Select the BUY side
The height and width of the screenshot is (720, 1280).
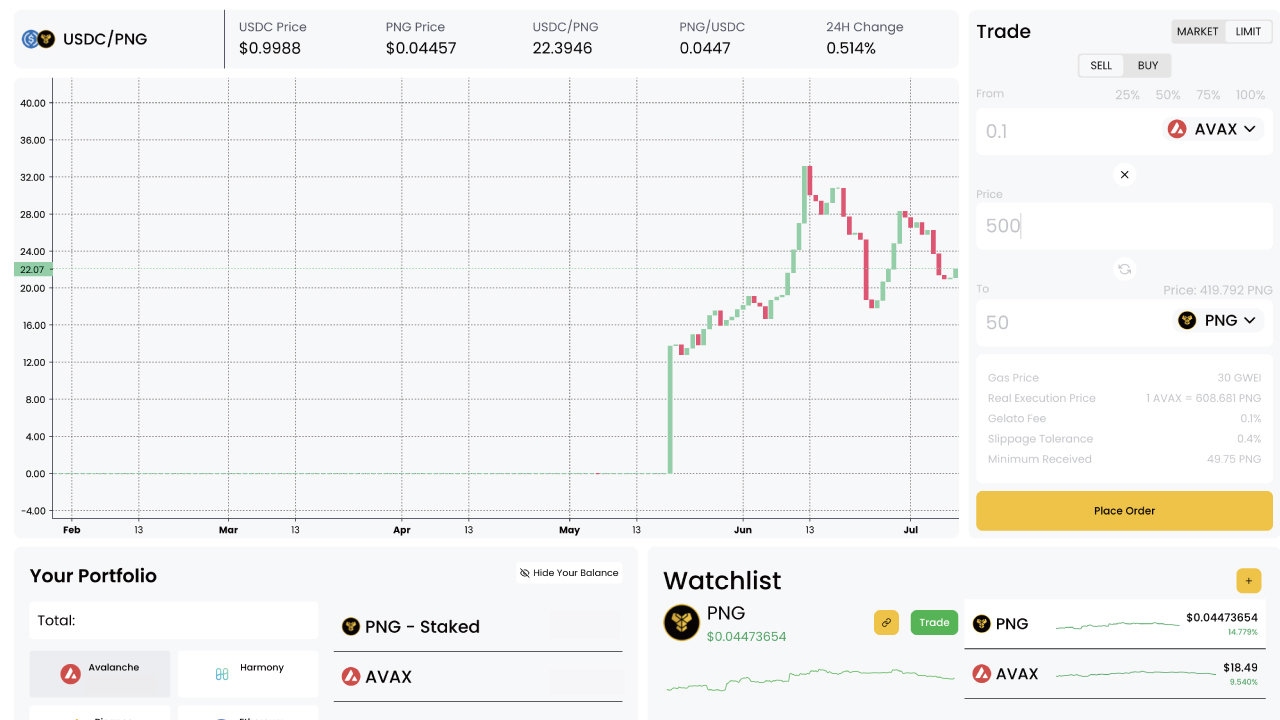[1148, 66]
